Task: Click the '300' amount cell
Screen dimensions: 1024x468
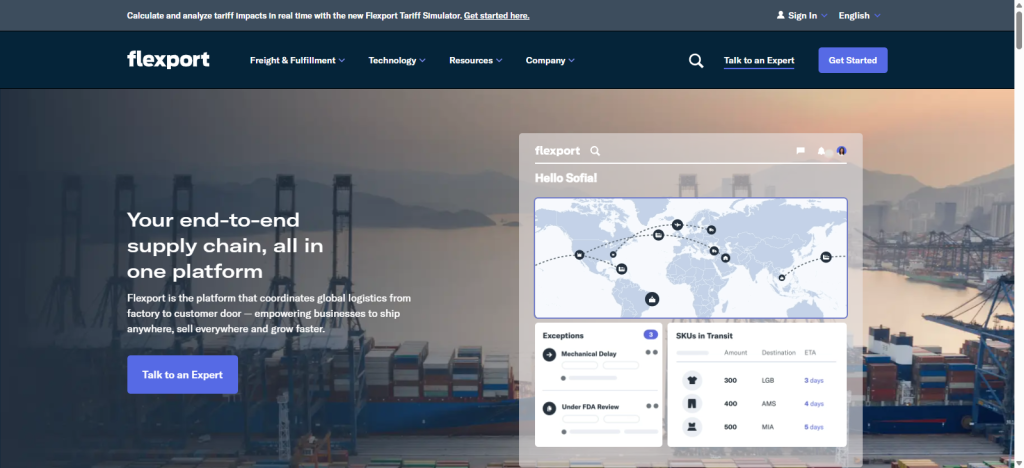Action: point(730,381)
